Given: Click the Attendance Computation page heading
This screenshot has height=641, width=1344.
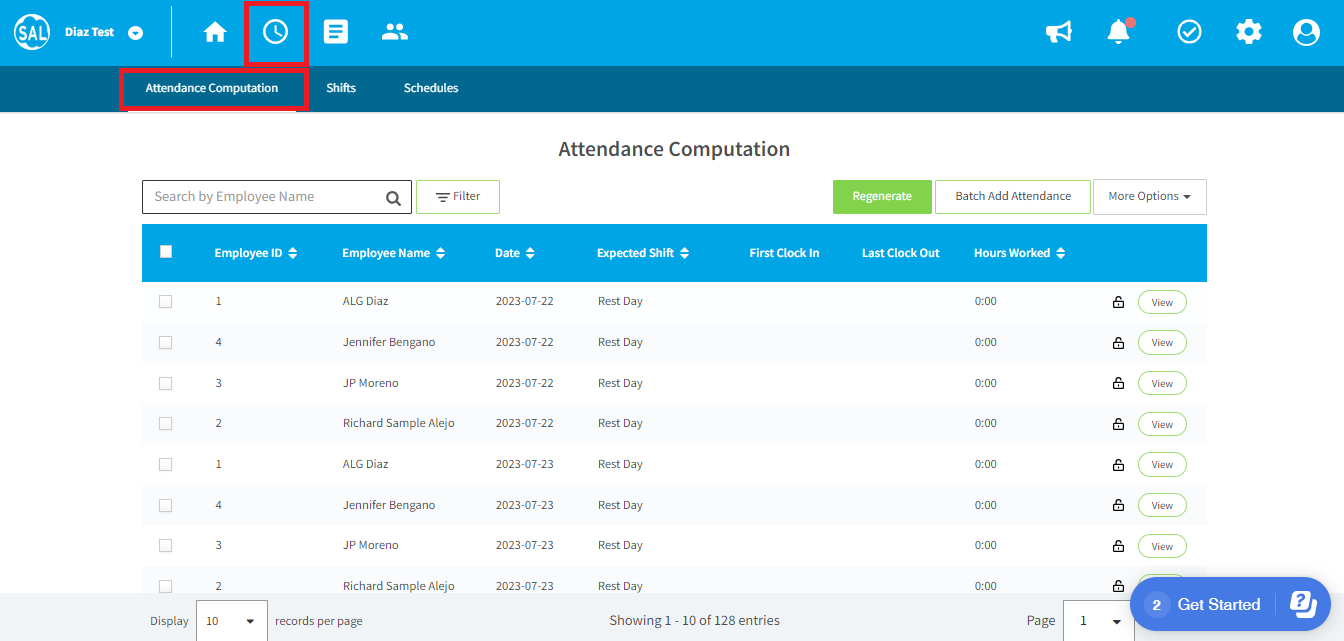Looking at the screenshot, I should pos(674,149).
